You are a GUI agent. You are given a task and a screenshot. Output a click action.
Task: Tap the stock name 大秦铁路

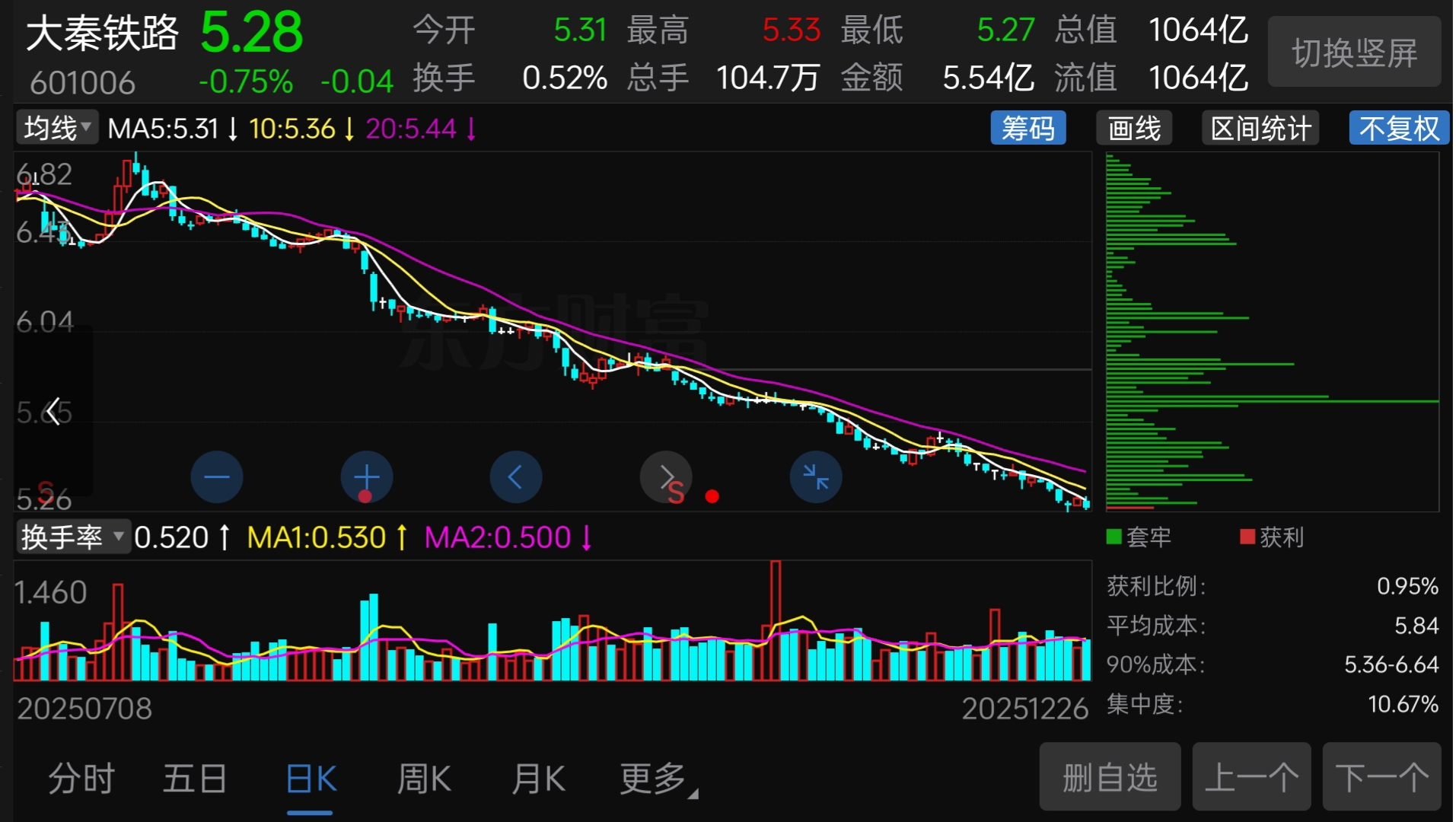point(102,33)
